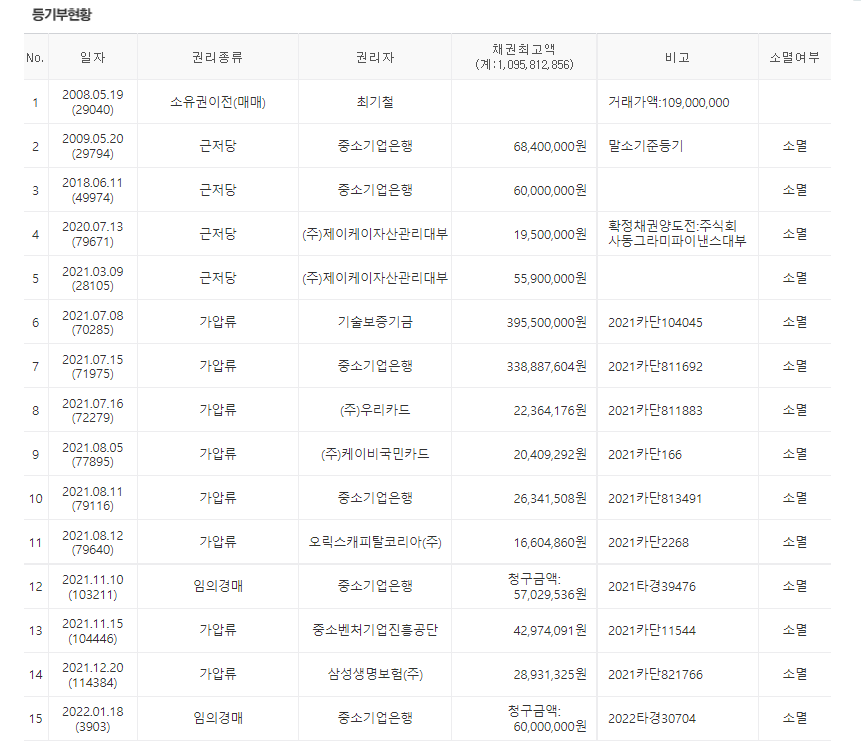This screenshot has height=749, width=861.
Task: Click the 비고 column header
Action: pyautogui.click(x=677, y=57)
